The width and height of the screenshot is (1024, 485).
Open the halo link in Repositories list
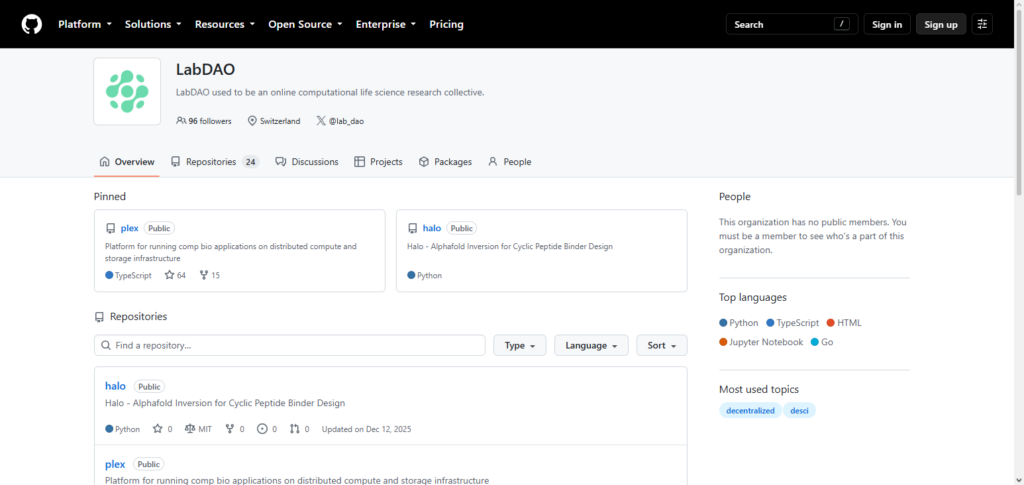[116, 386]
